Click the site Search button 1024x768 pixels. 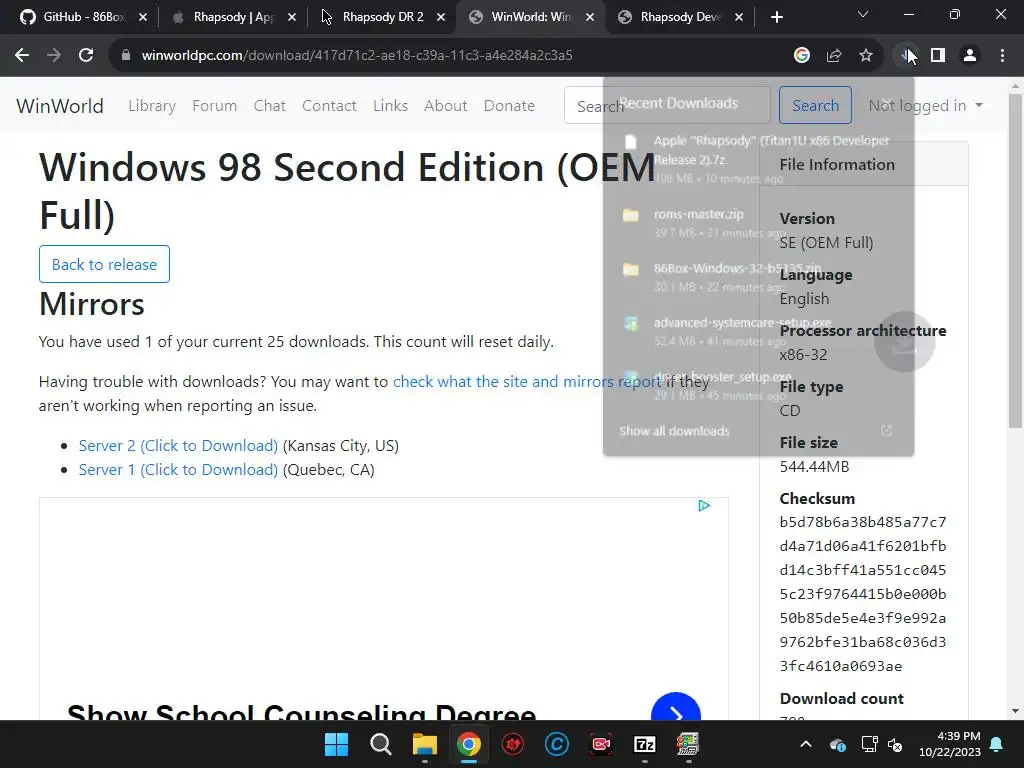coord(815,105)
